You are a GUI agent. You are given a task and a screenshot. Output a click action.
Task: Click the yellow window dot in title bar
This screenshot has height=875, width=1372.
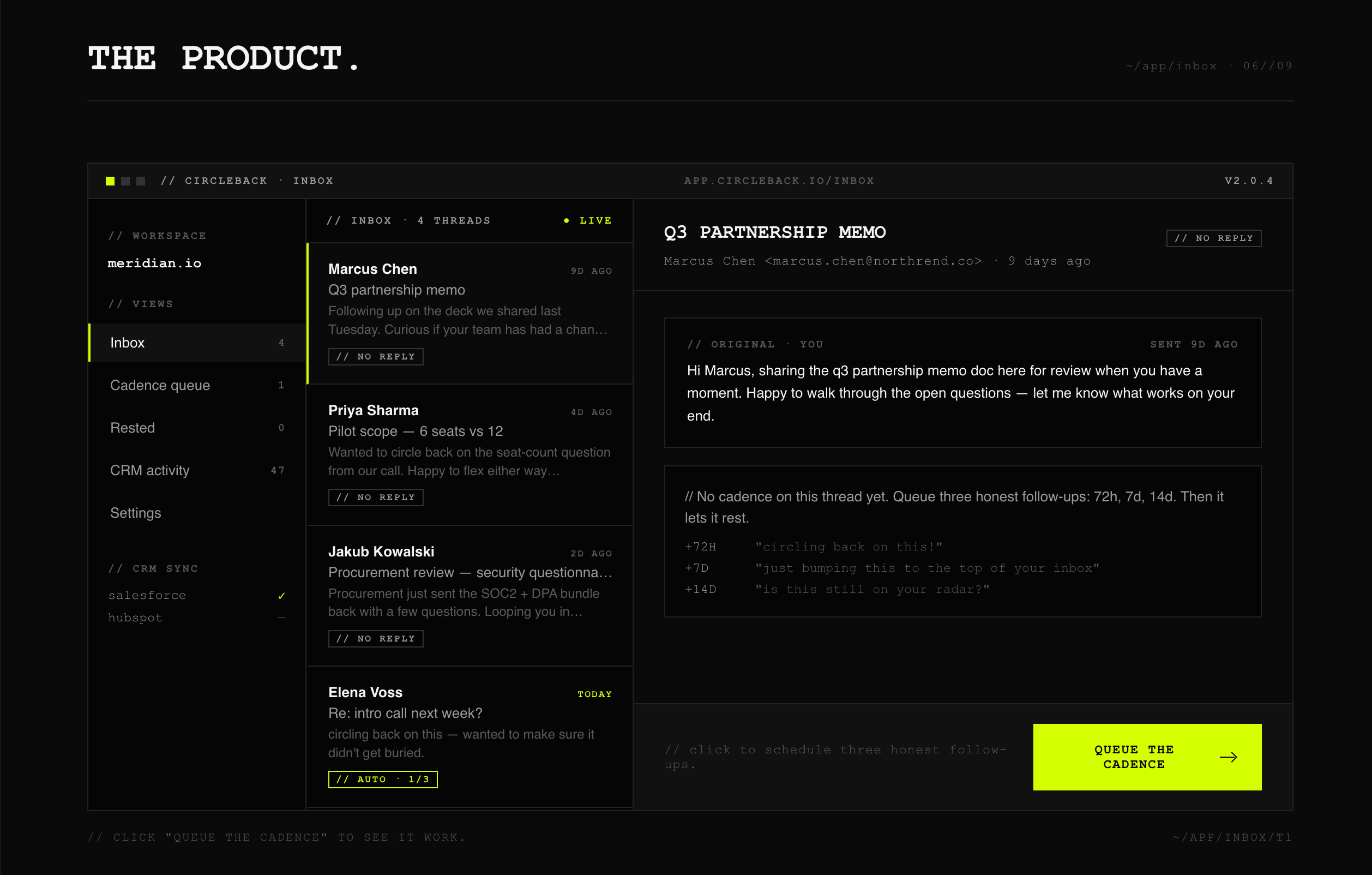point(110,181)
